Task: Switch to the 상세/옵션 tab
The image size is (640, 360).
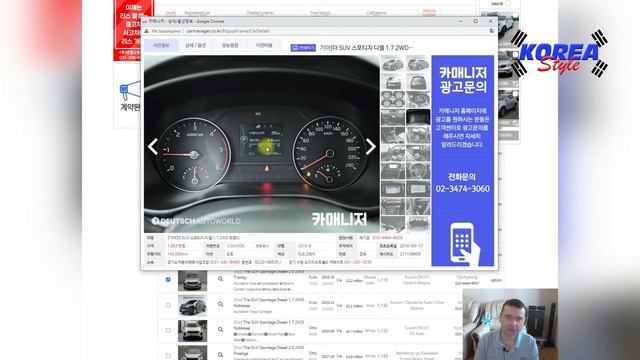Action: pyautogui.click(x=196, y=45)
